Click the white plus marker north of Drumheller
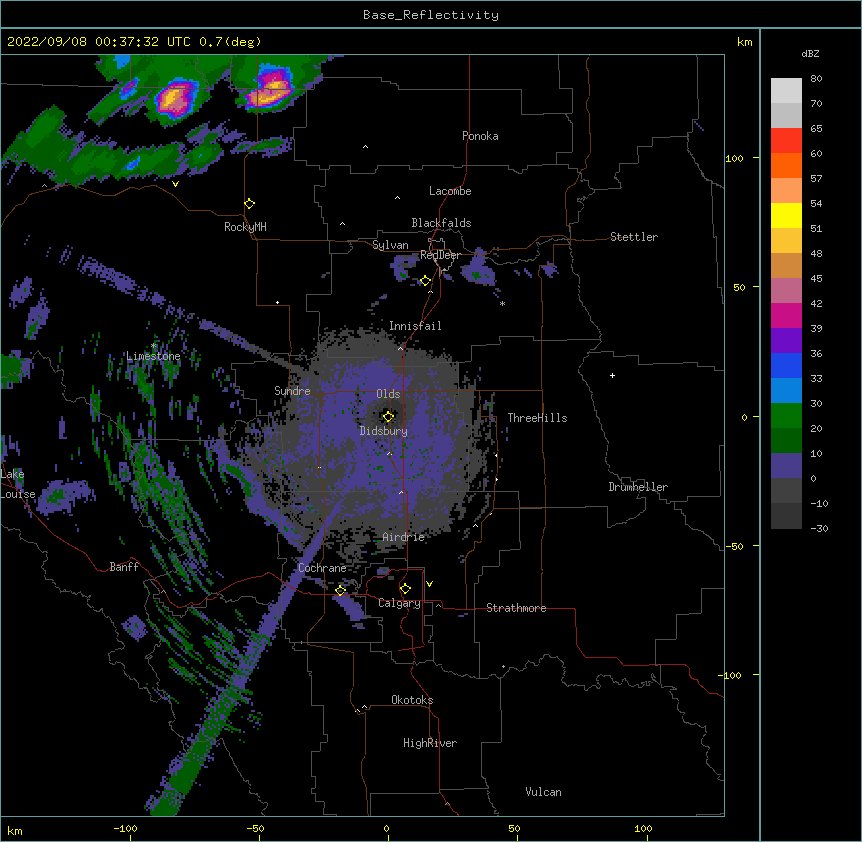The image size is (862, 842). point(612,375)
